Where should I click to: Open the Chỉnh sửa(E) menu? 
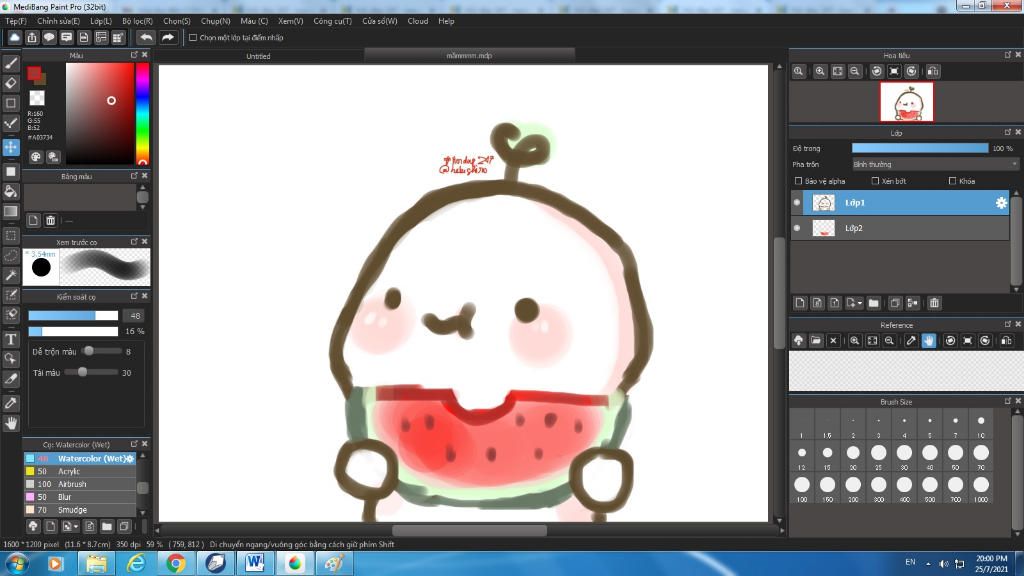[58, 21]
